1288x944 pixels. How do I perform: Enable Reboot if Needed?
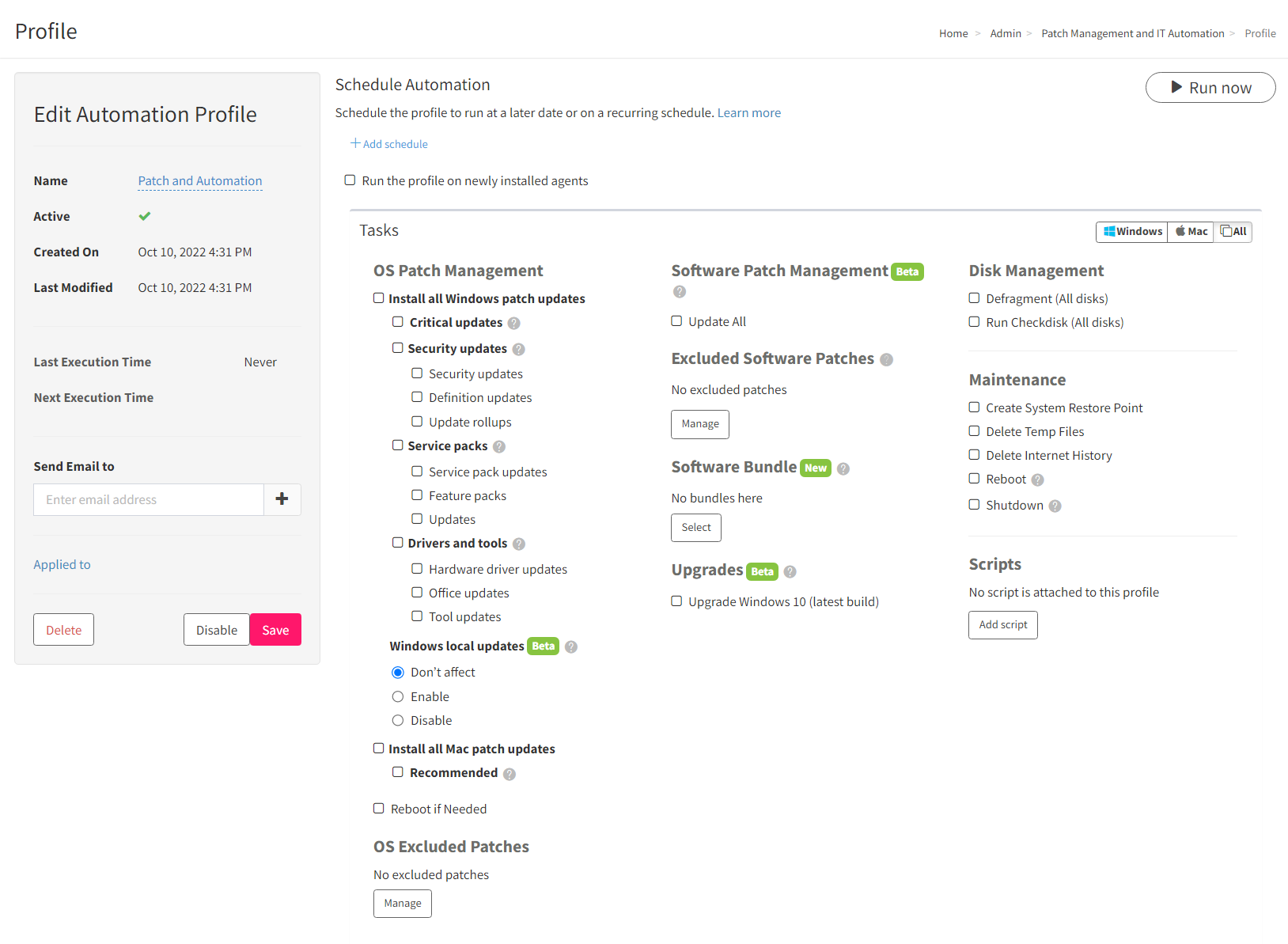379,809
